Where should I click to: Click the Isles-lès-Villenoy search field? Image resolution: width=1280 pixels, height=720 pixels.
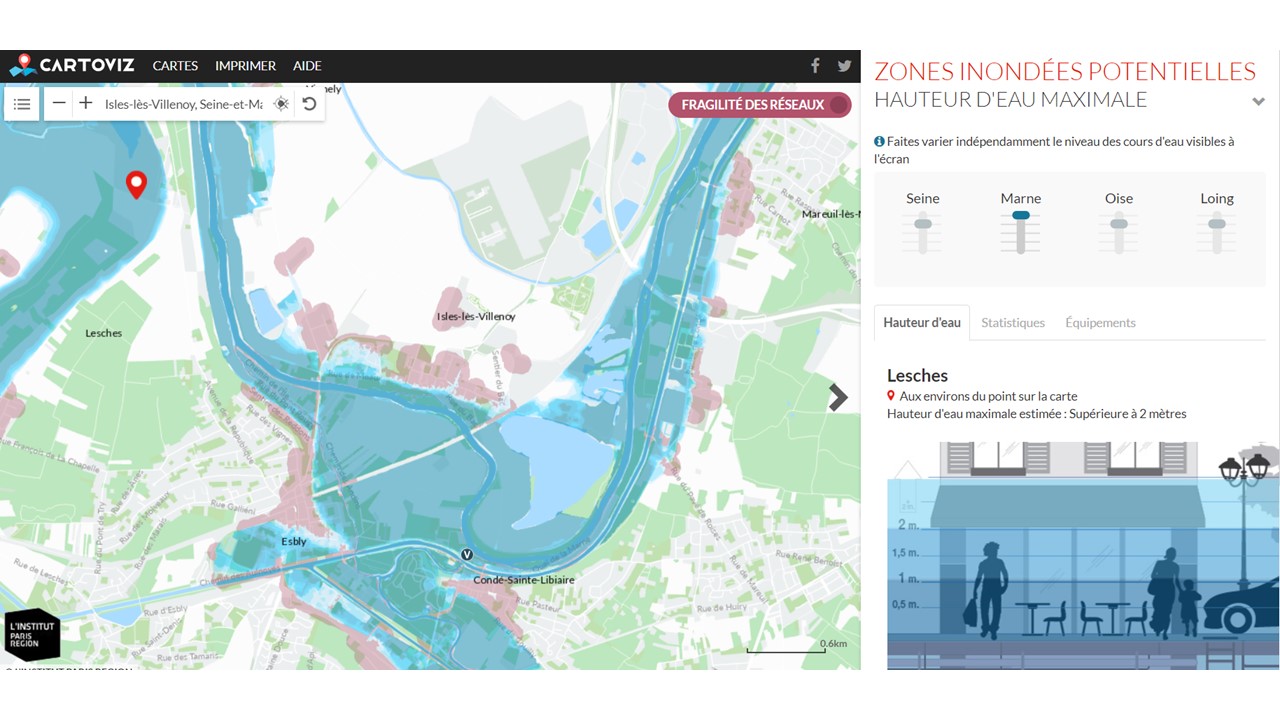point(184,104)
